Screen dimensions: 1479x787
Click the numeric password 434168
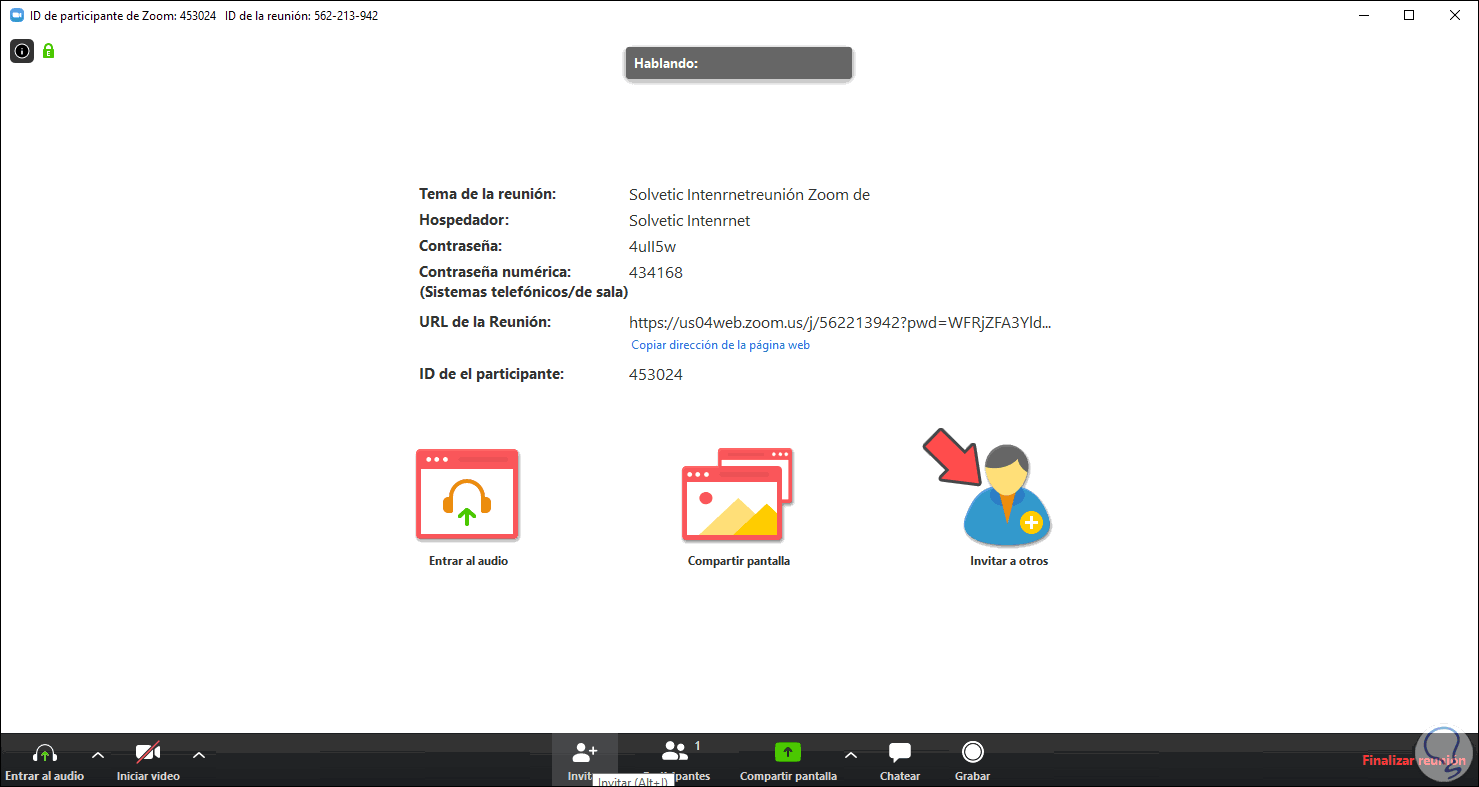pyautogui.click(x=656, y=272)
